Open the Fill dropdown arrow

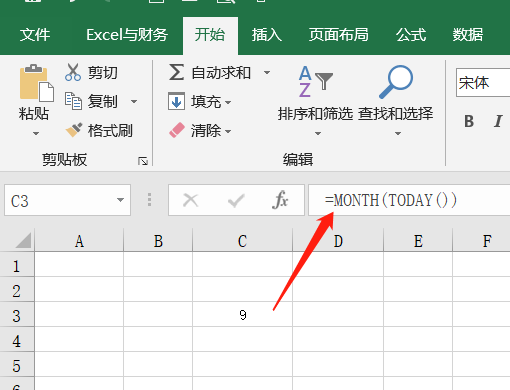pos(228,102)
